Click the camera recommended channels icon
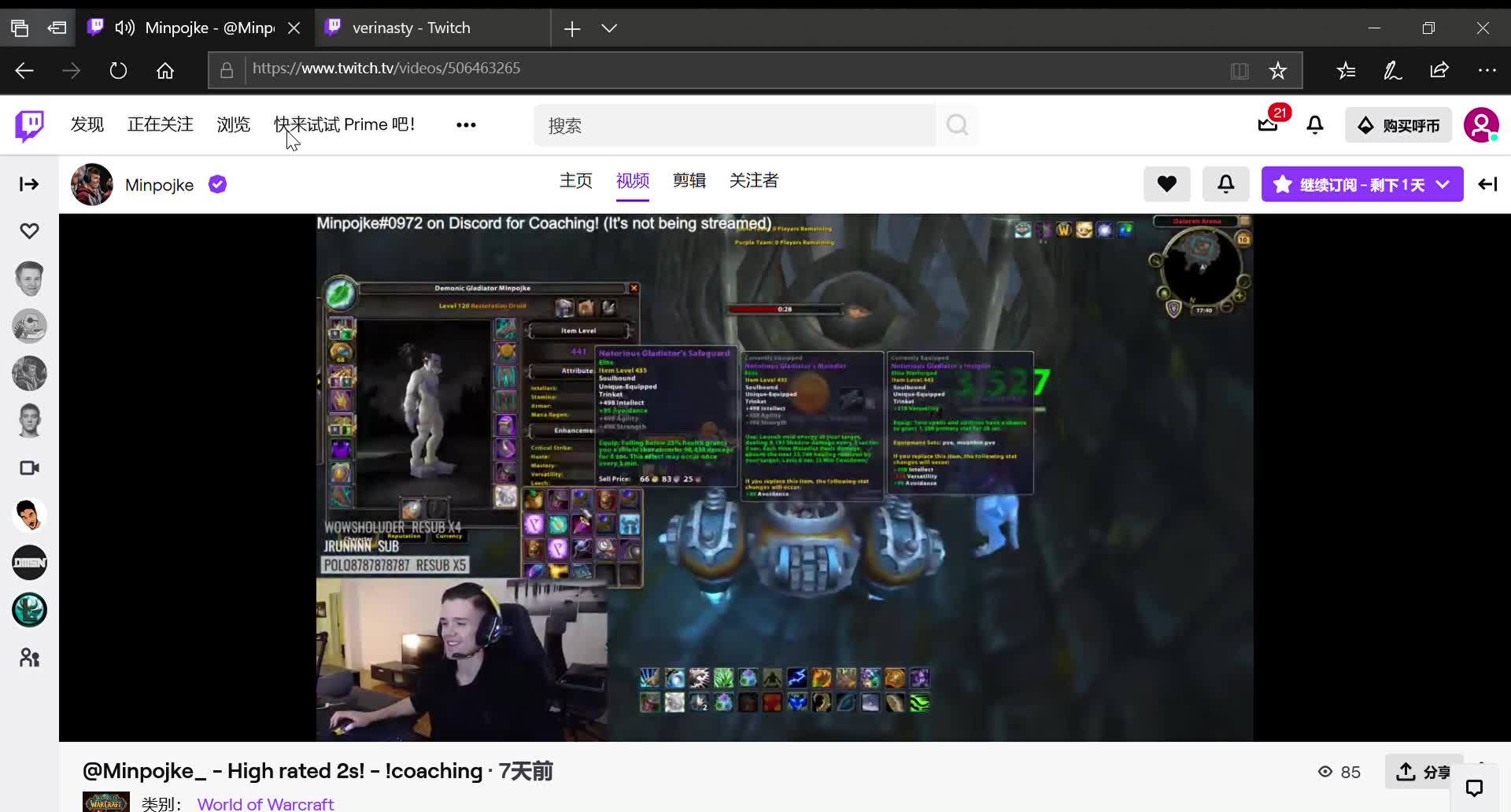The width and height of the screenshot is (1511, 812). click(x=29, y=468)
